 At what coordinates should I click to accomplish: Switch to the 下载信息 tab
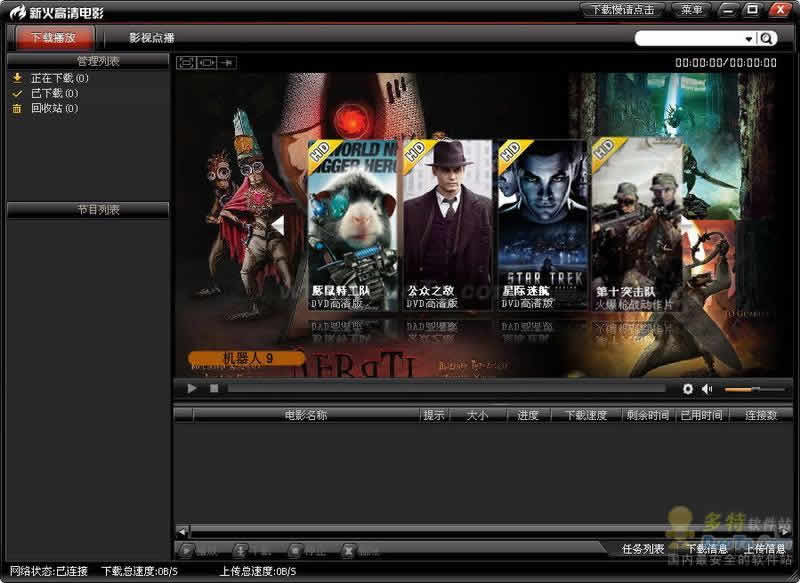[707, 549]
